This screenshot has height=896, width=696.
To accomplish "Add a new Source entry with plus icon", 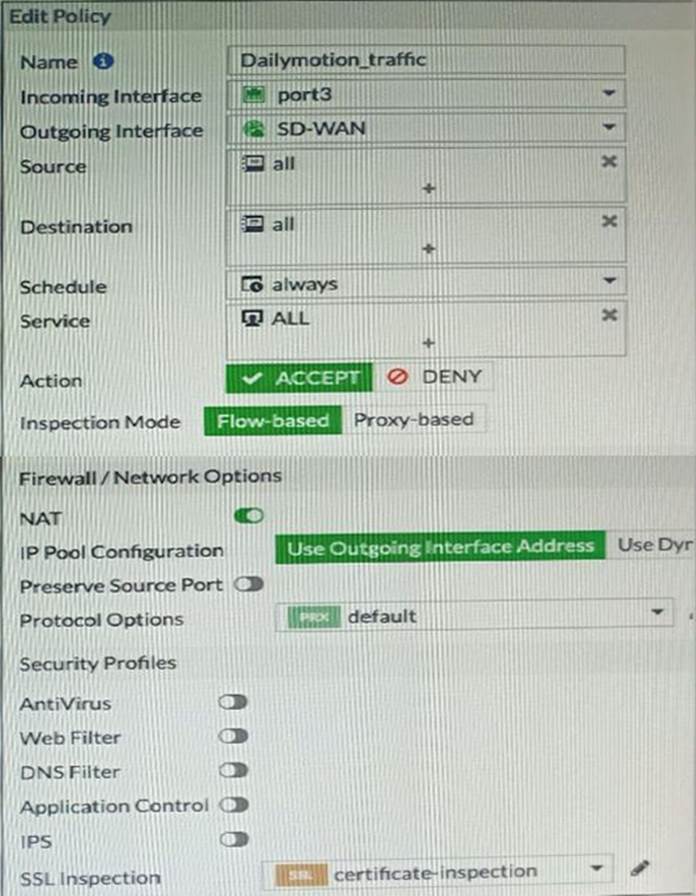I will [x=429, y=189].
